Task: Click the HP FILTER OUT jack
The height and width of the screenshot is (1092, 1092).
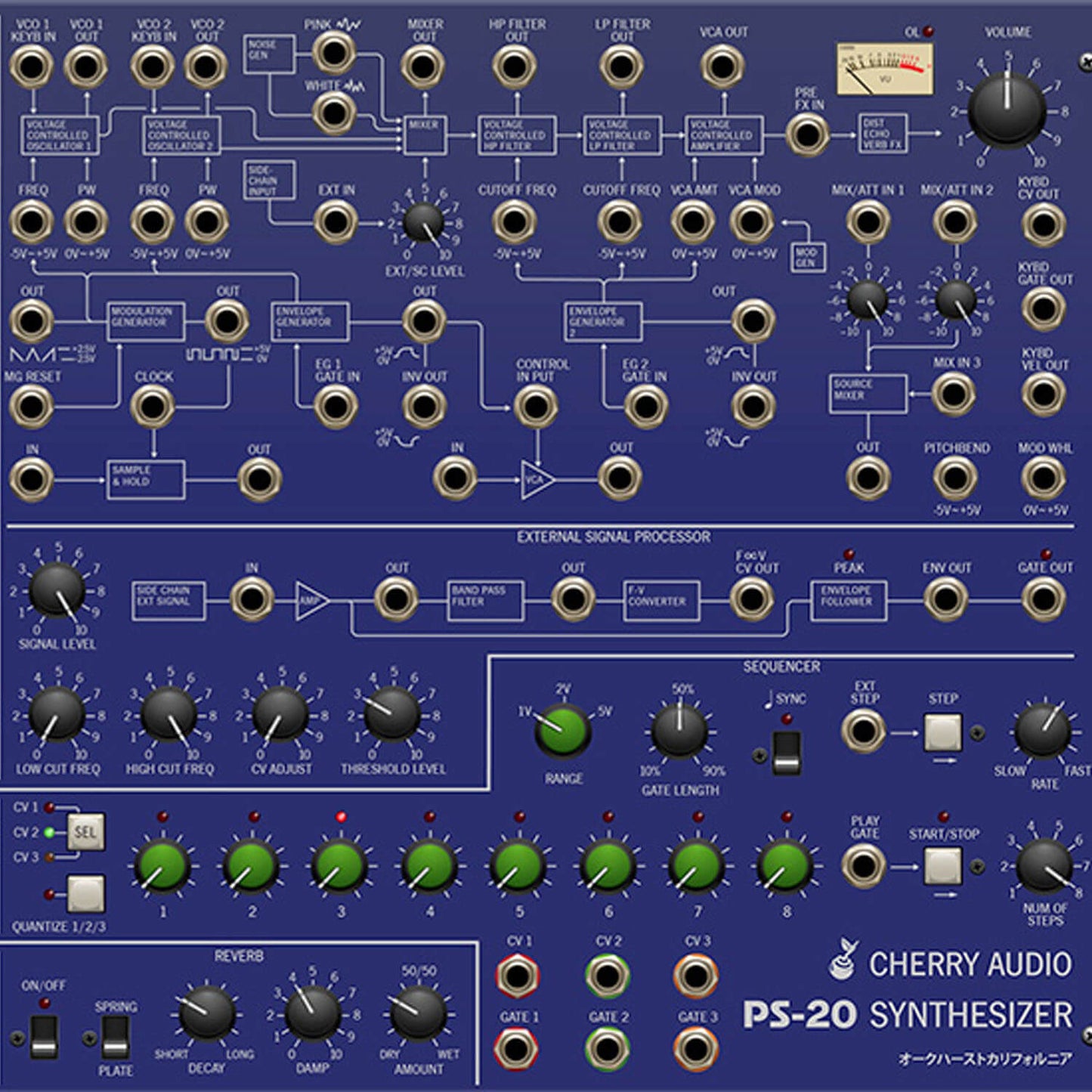Action: point(515,67)
